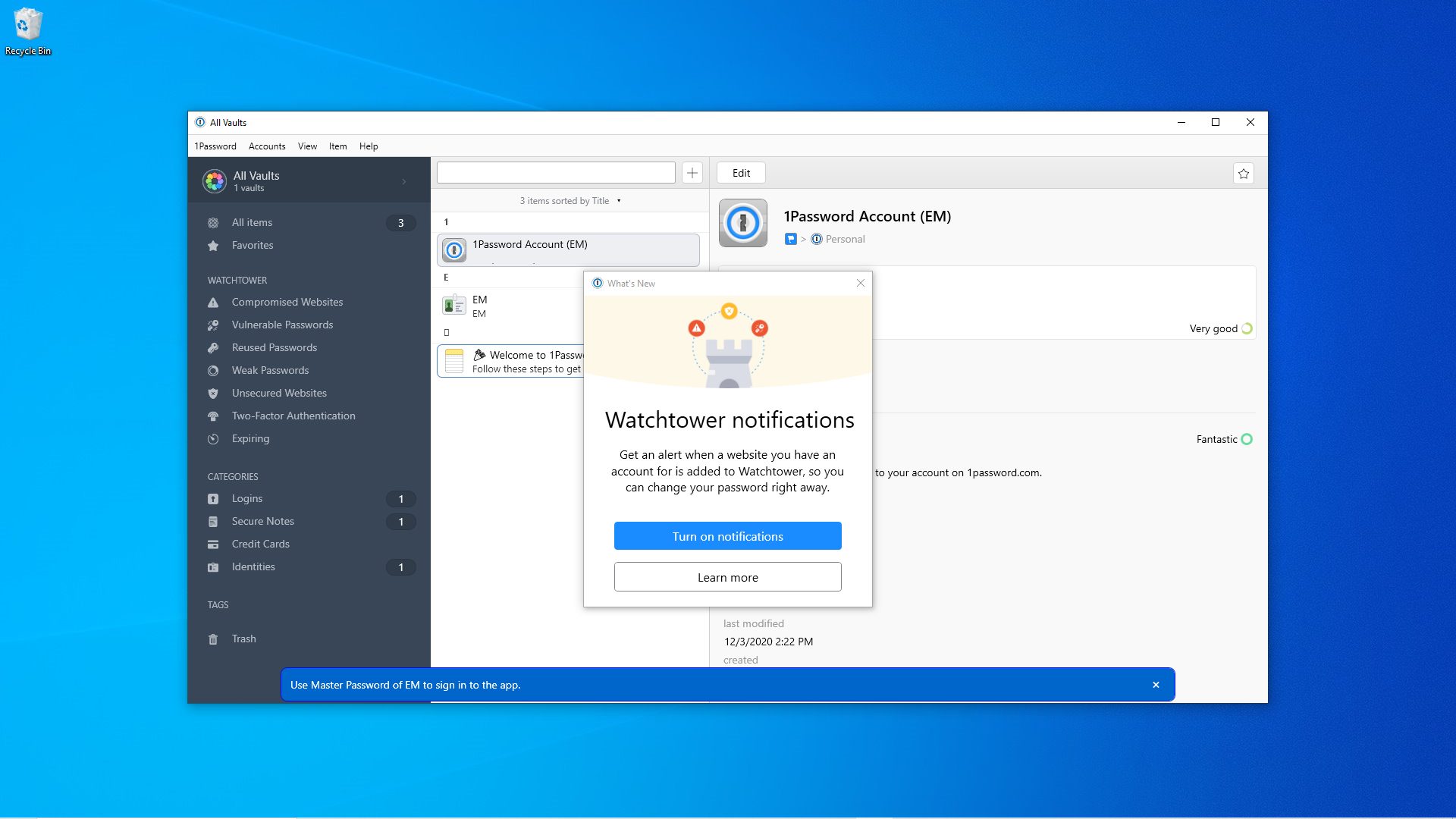Click the Reused Passwords key icon
This screenshot has width=1456, height=819.
coord(213,348)
